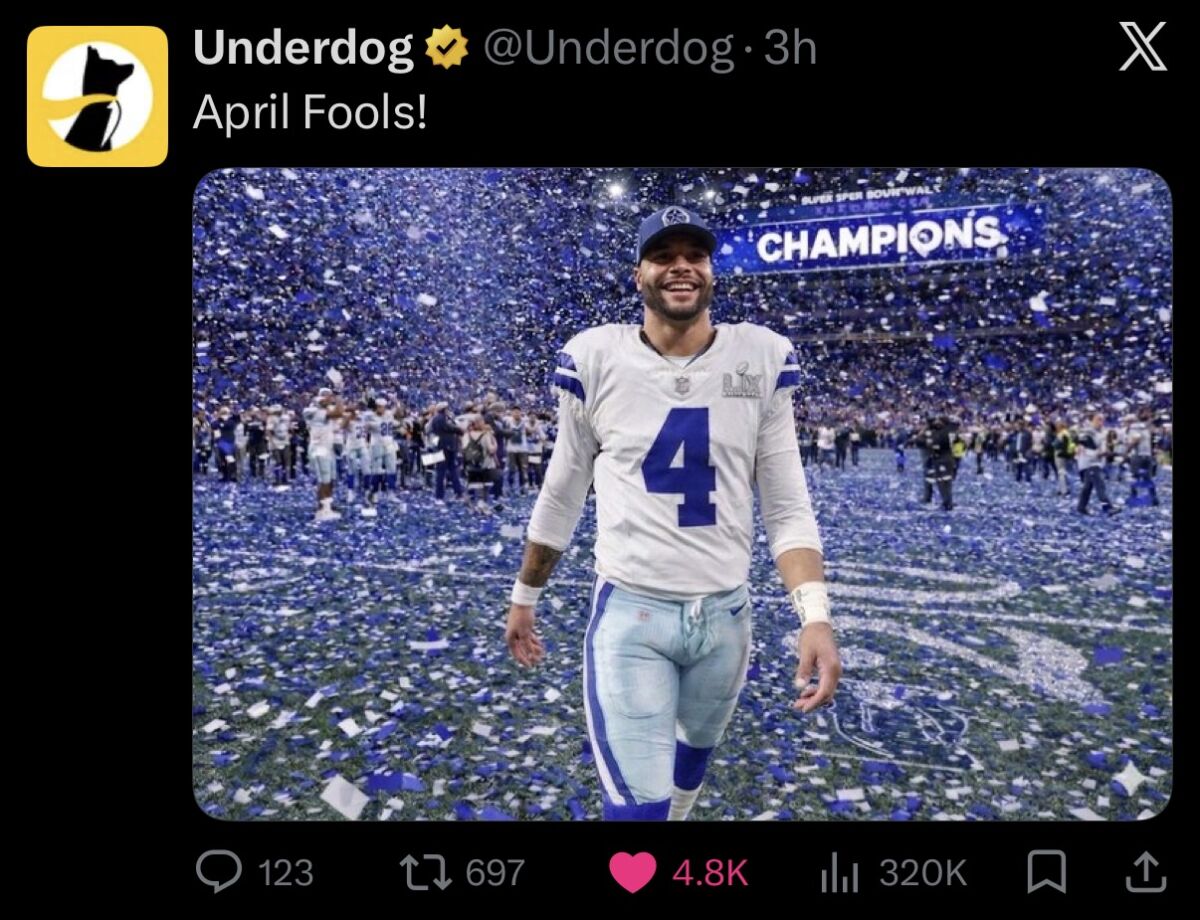Unlike the post with the pink heart

coord(632,873)
